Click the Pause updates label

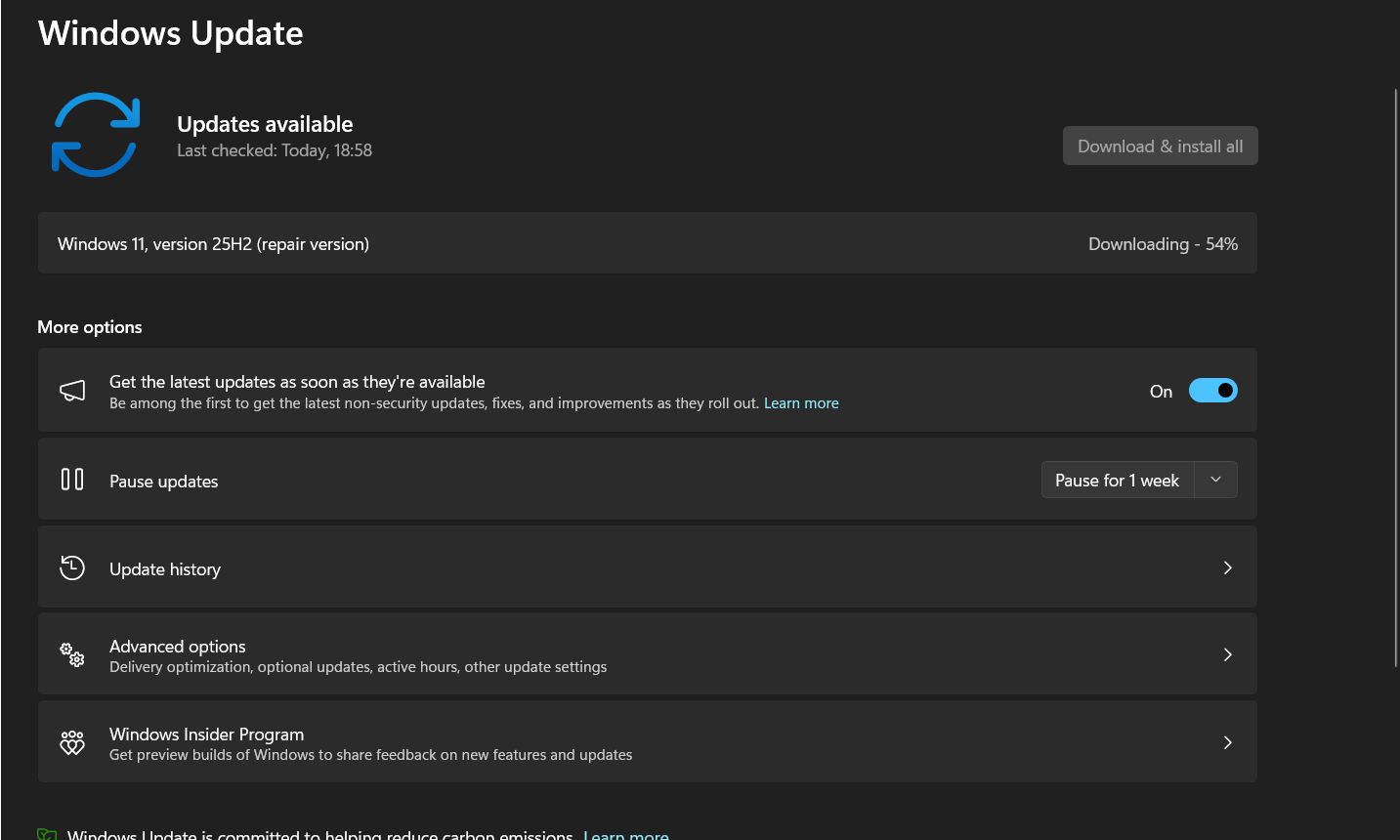[164, 482]
